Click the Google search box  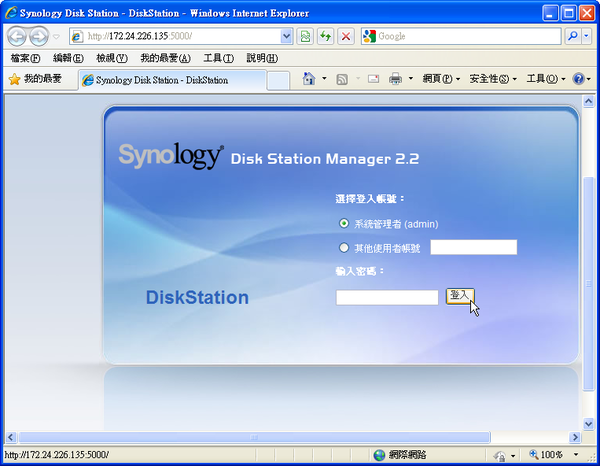(461, 36)
